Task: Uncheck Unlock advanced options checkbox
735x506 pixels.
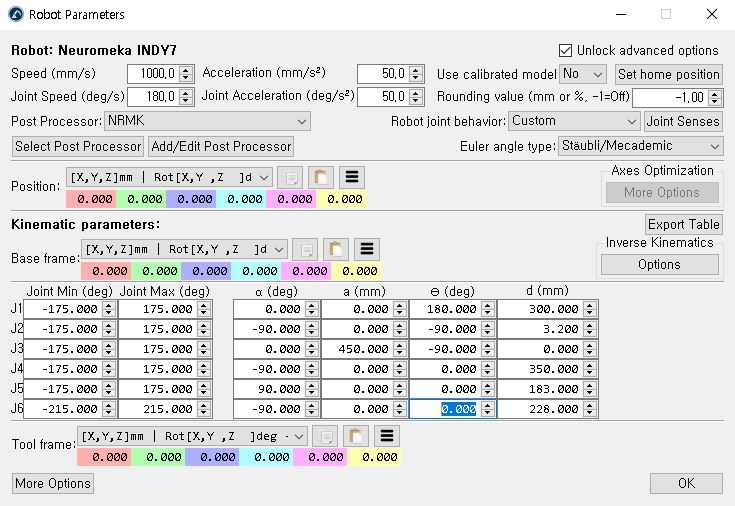Action: (x=566, y=50)
